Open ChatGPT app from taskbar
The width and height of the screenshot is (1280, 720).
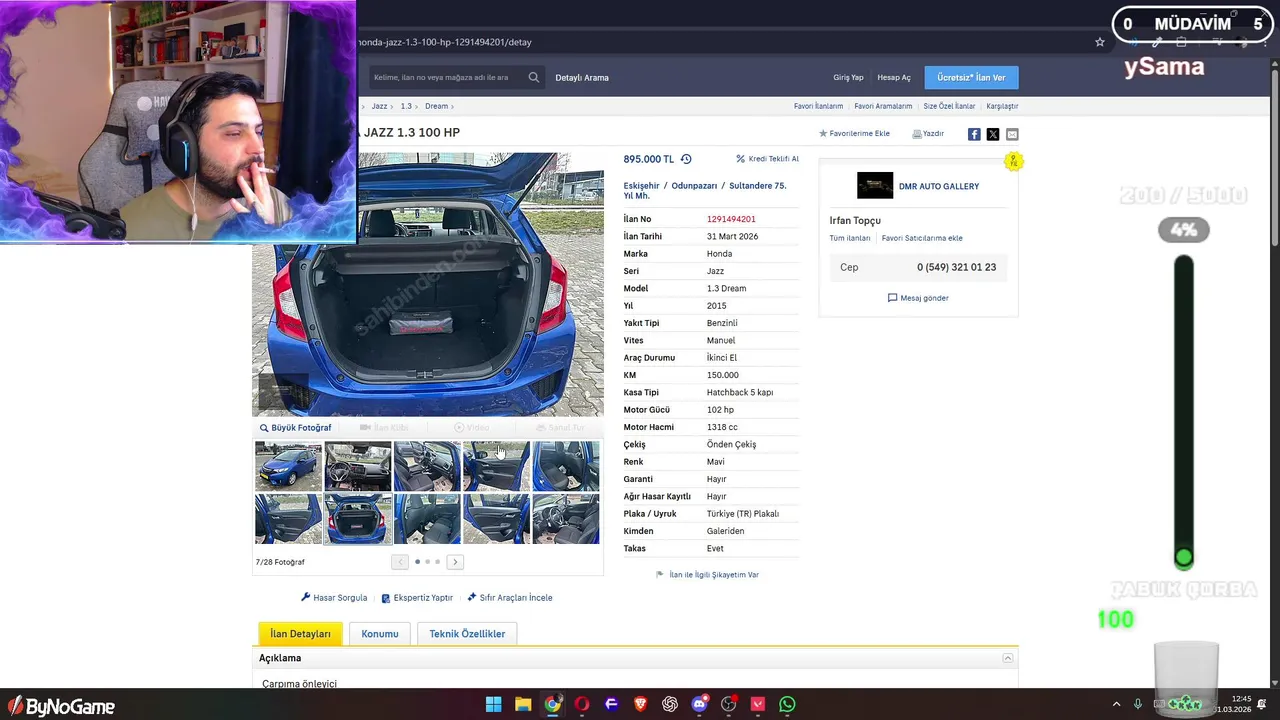click(670, 704)
